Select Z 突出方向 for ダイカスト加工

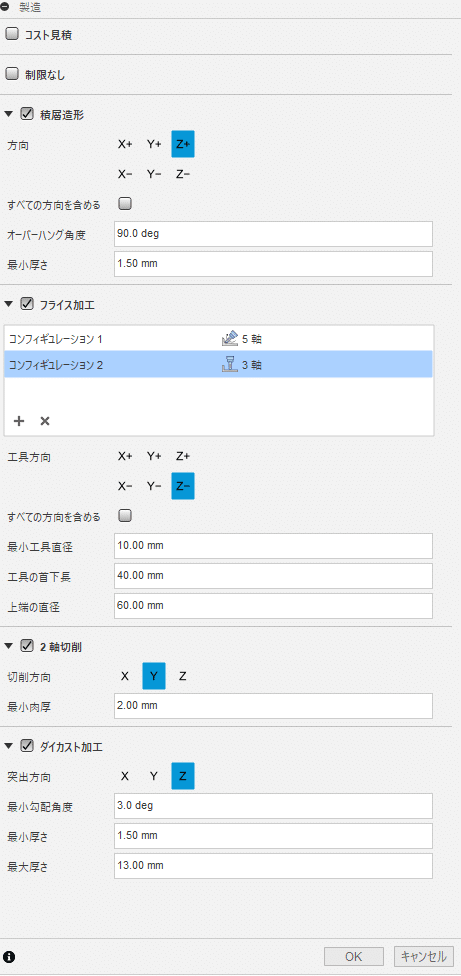click(x=183, y=776)
